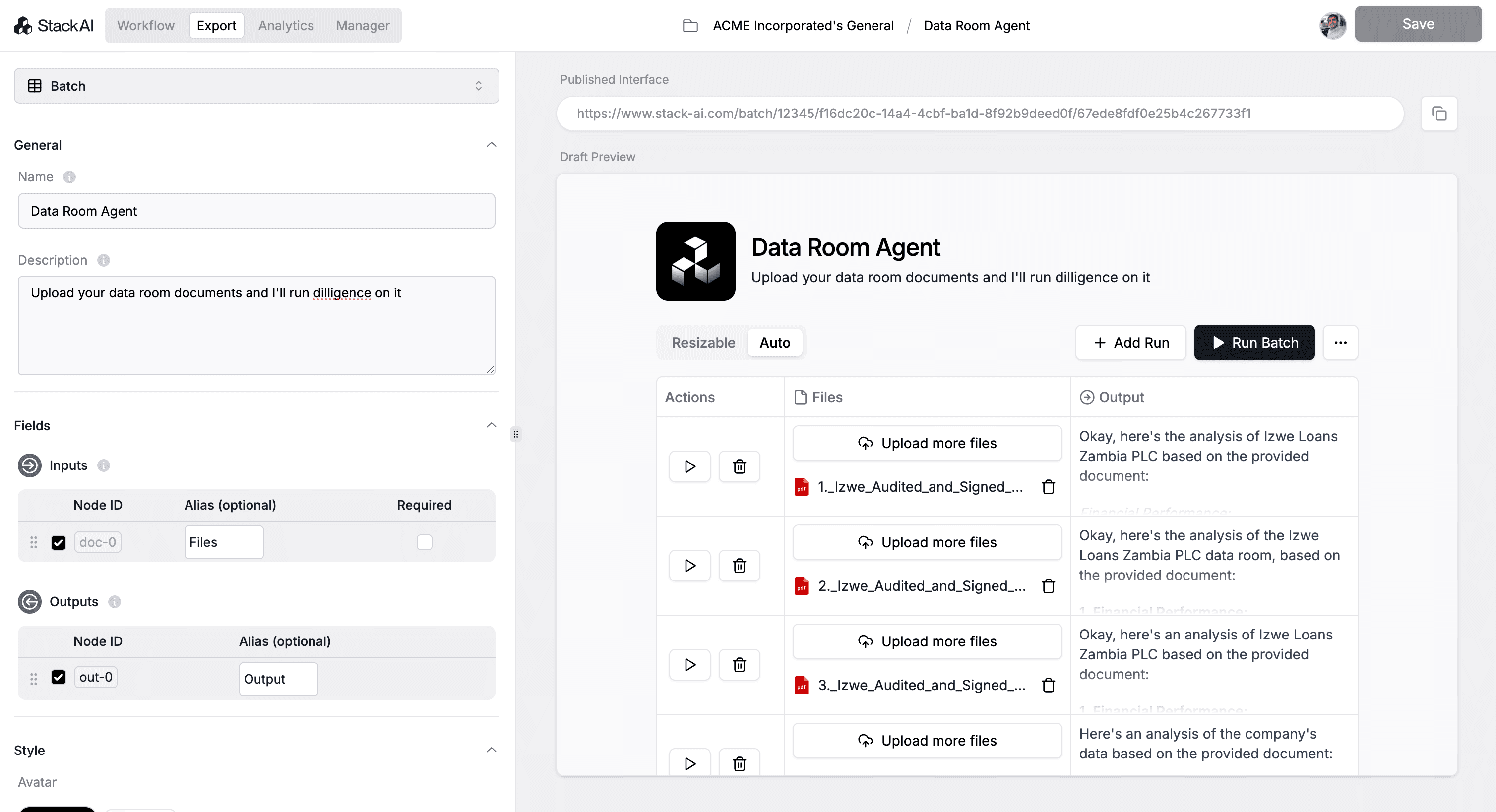Run the row with 1._Izwe_Audited file
Viewport: 1496px width, 812px height.
click(690, 466)
